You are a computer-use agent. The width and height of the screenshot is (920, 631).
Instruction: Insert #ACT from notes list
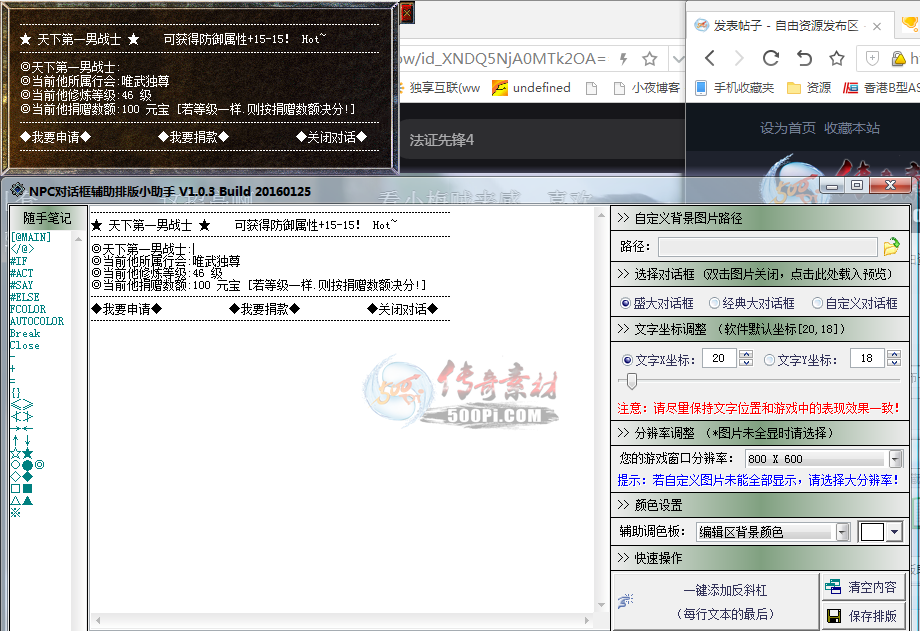click(22, 273)
